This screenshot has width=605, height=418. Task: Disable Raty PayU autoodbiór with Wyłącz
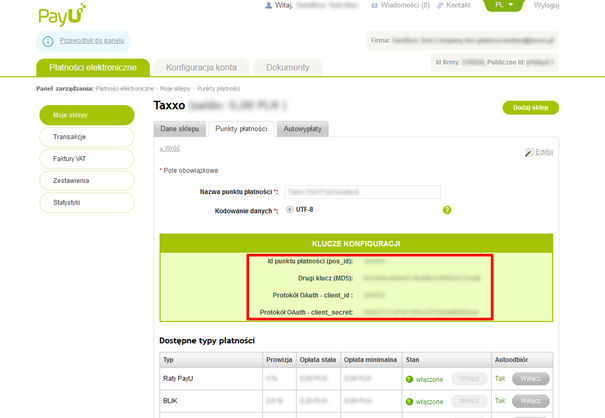531,379
